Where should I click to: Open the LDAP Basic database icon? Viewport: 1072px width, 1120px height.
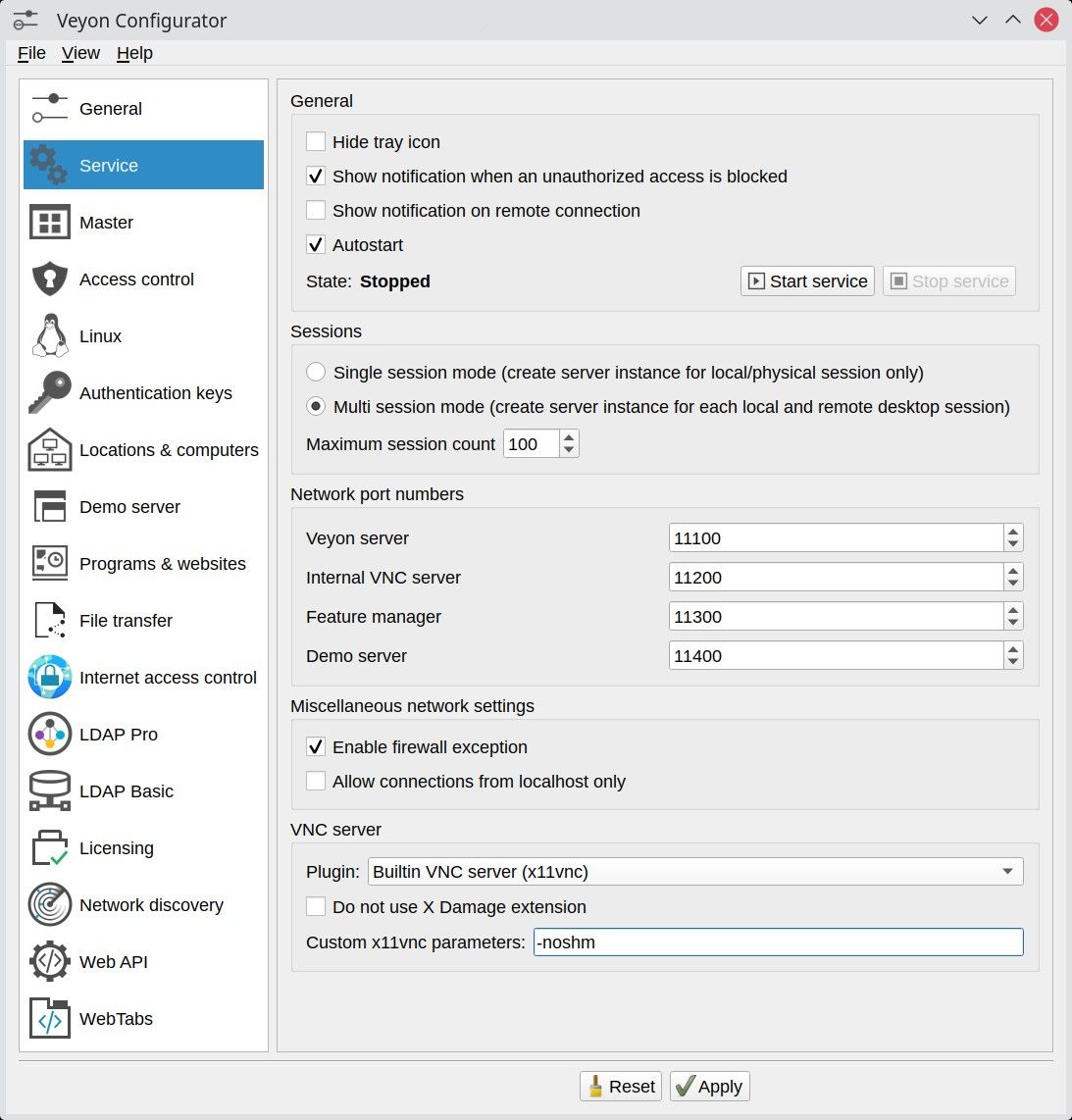tap(49, 790)
